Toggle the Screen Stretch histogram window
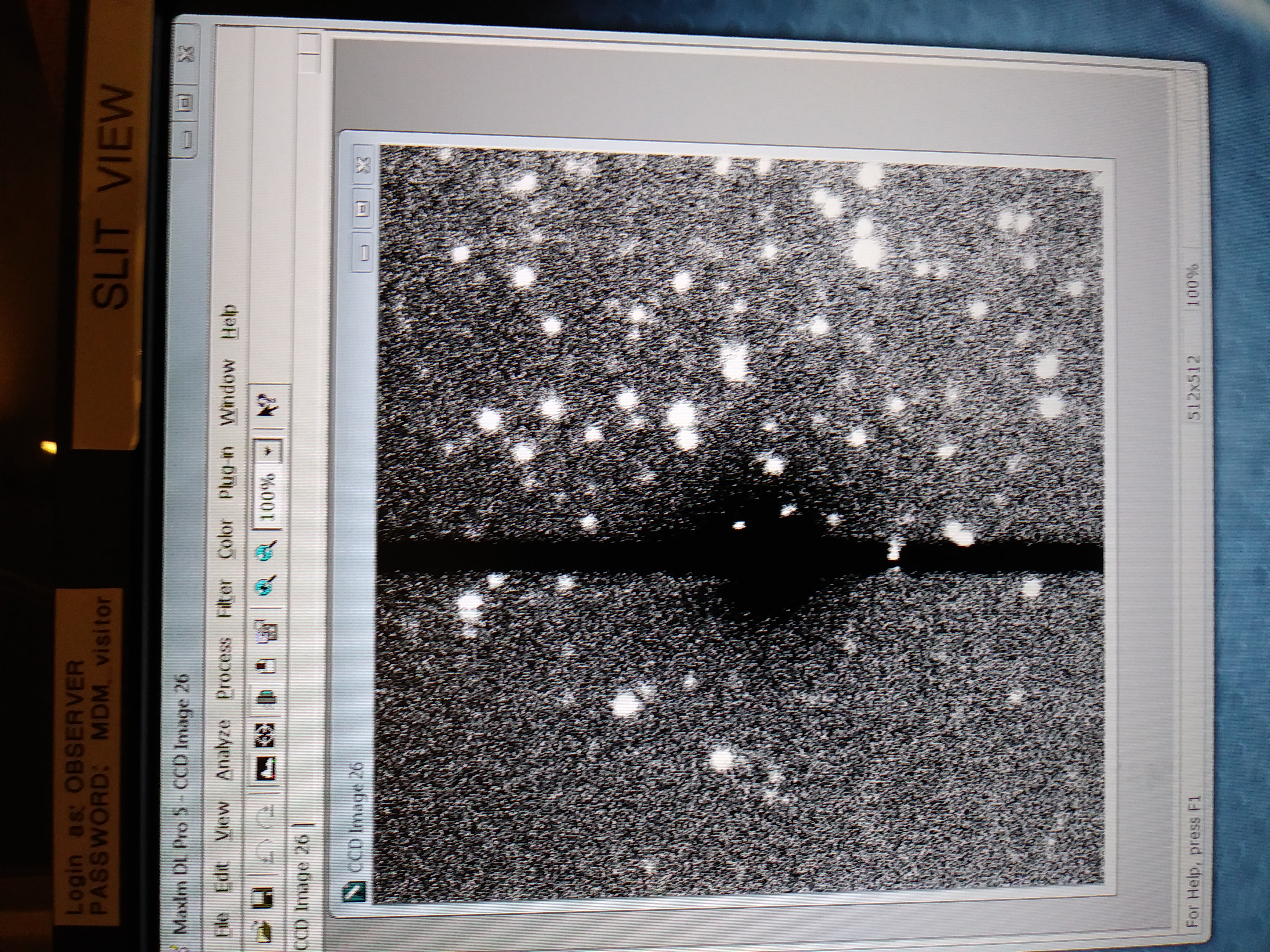This screenshot has height=952, width=1270. [x=265, y=769]
